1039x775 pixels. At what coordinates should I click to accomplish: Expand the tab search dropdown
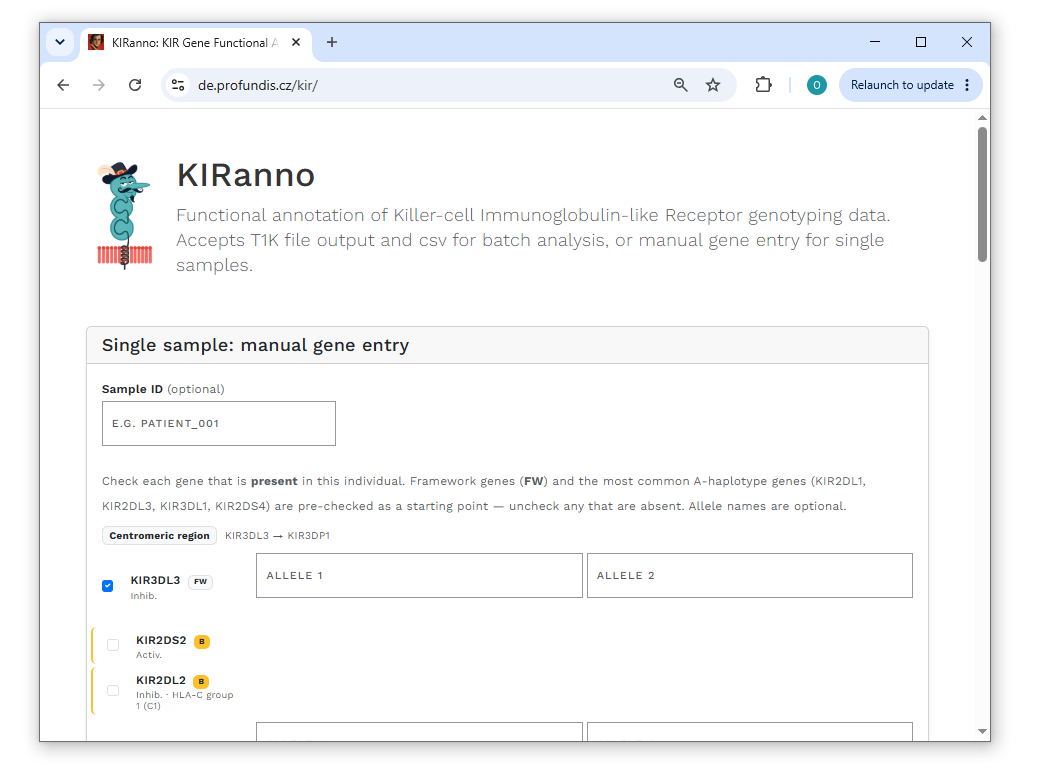pos(60,42)
